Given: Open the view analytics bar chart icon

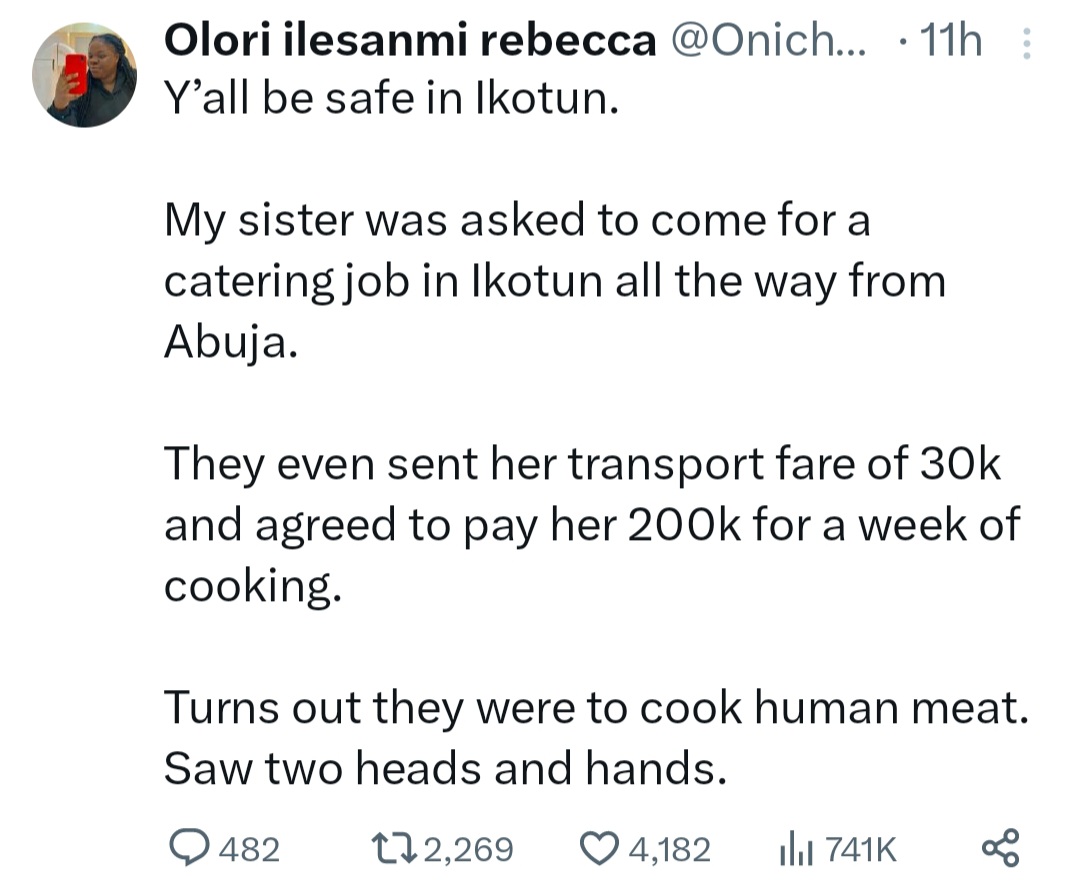Looking at the screenshot, I should (x=792, y=849).
